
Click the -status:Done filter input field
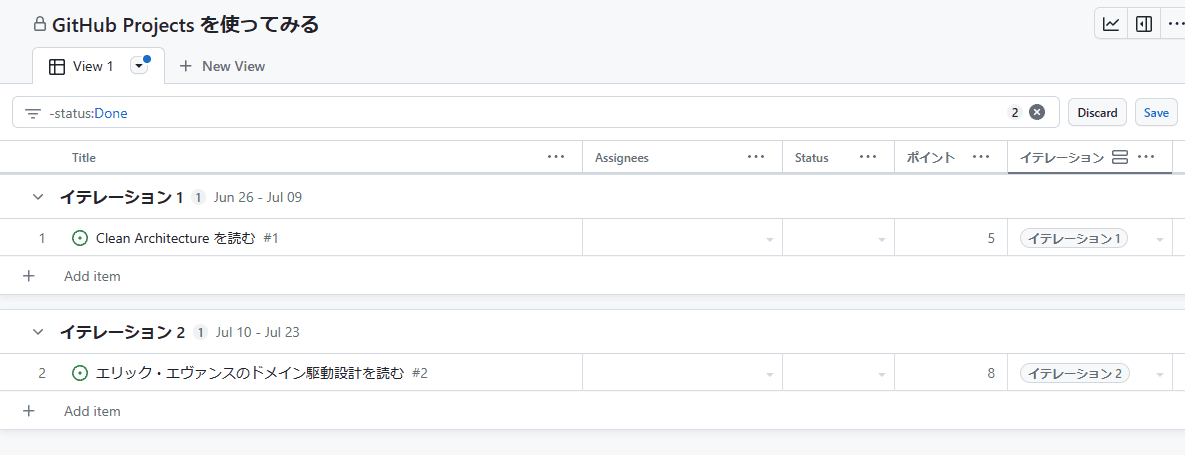[x=500, y=113]
